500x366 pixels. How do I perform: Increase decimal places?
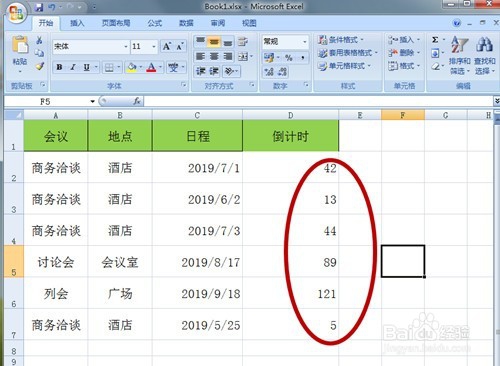point(269,71)
